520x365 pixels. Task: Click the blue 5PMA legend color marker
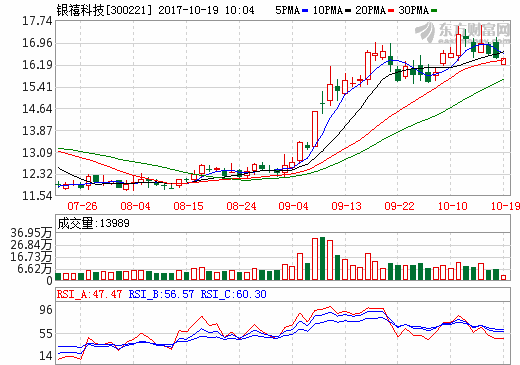click(x=305, y=11)
